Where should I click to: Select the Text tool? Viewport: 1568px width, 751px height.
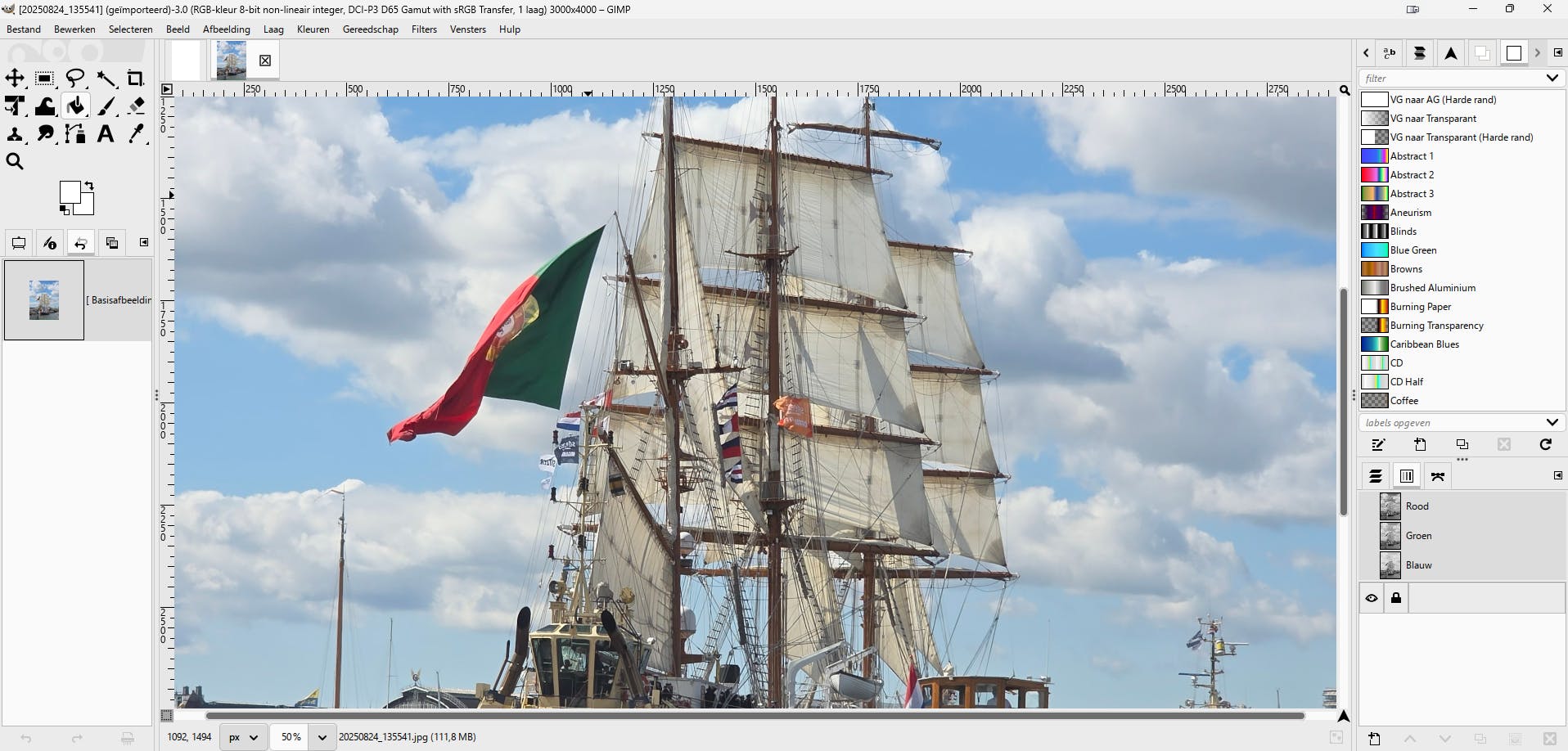[106, 134]
